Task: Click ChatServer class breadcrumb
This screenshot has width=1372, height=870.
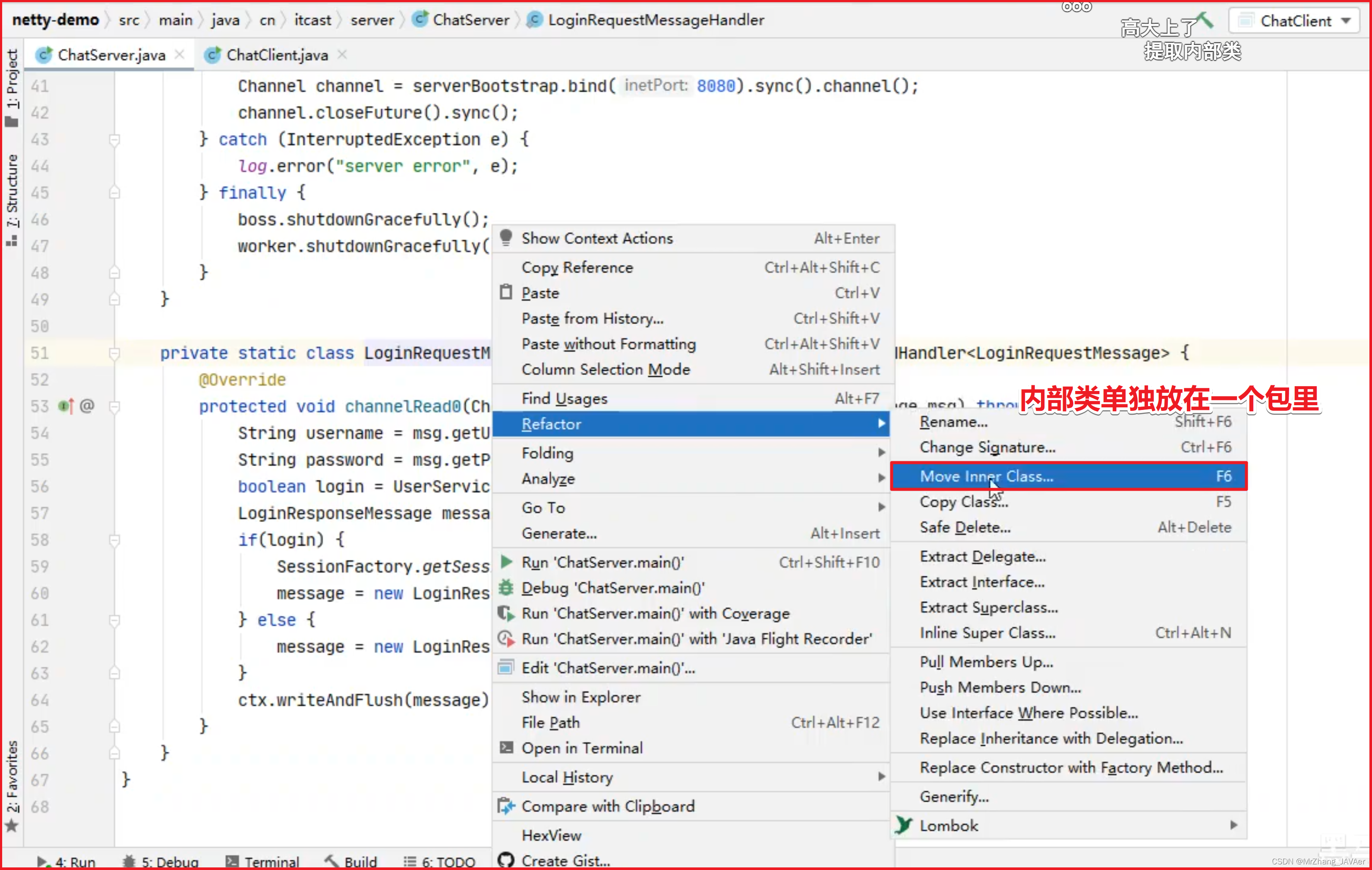Action: pos(460,20)
